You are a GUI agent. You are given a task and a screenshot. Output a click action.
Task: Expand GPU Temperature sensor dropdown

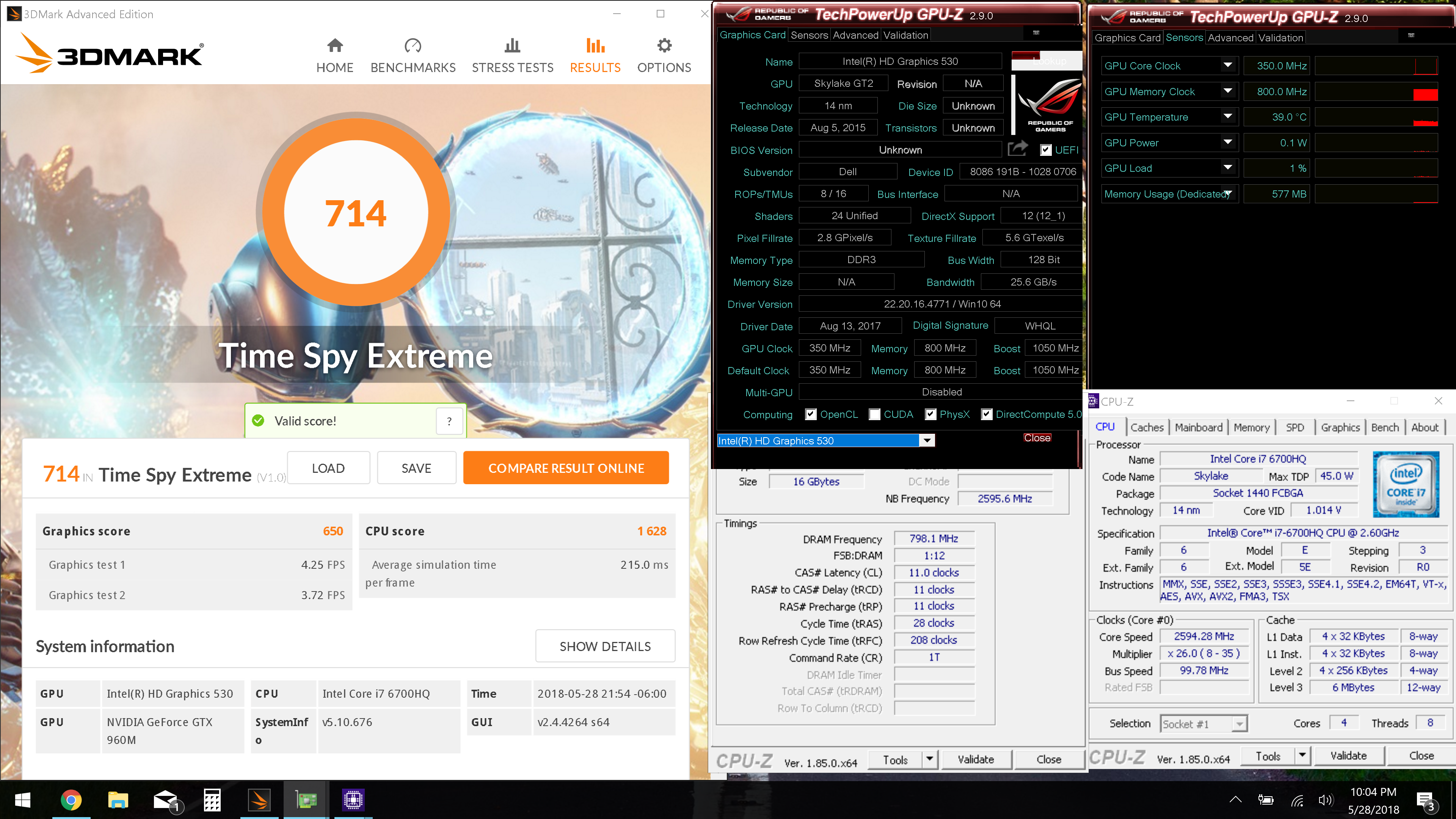tap(1227, 116)
